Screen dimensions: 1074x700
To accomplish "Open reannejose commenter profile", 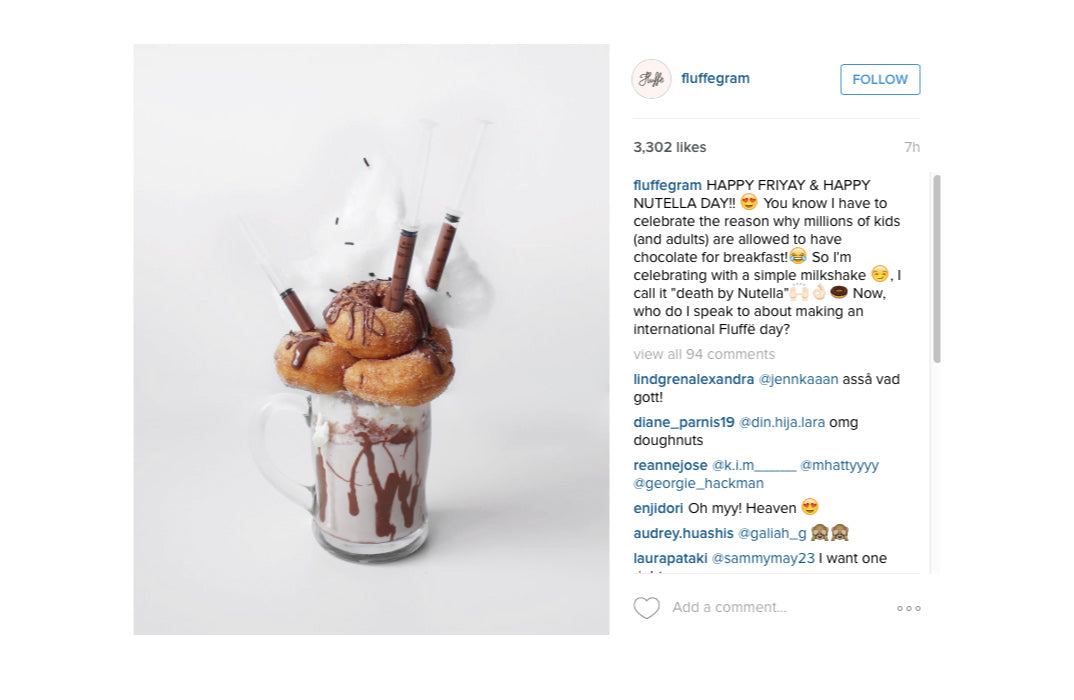I will [670, 466].
